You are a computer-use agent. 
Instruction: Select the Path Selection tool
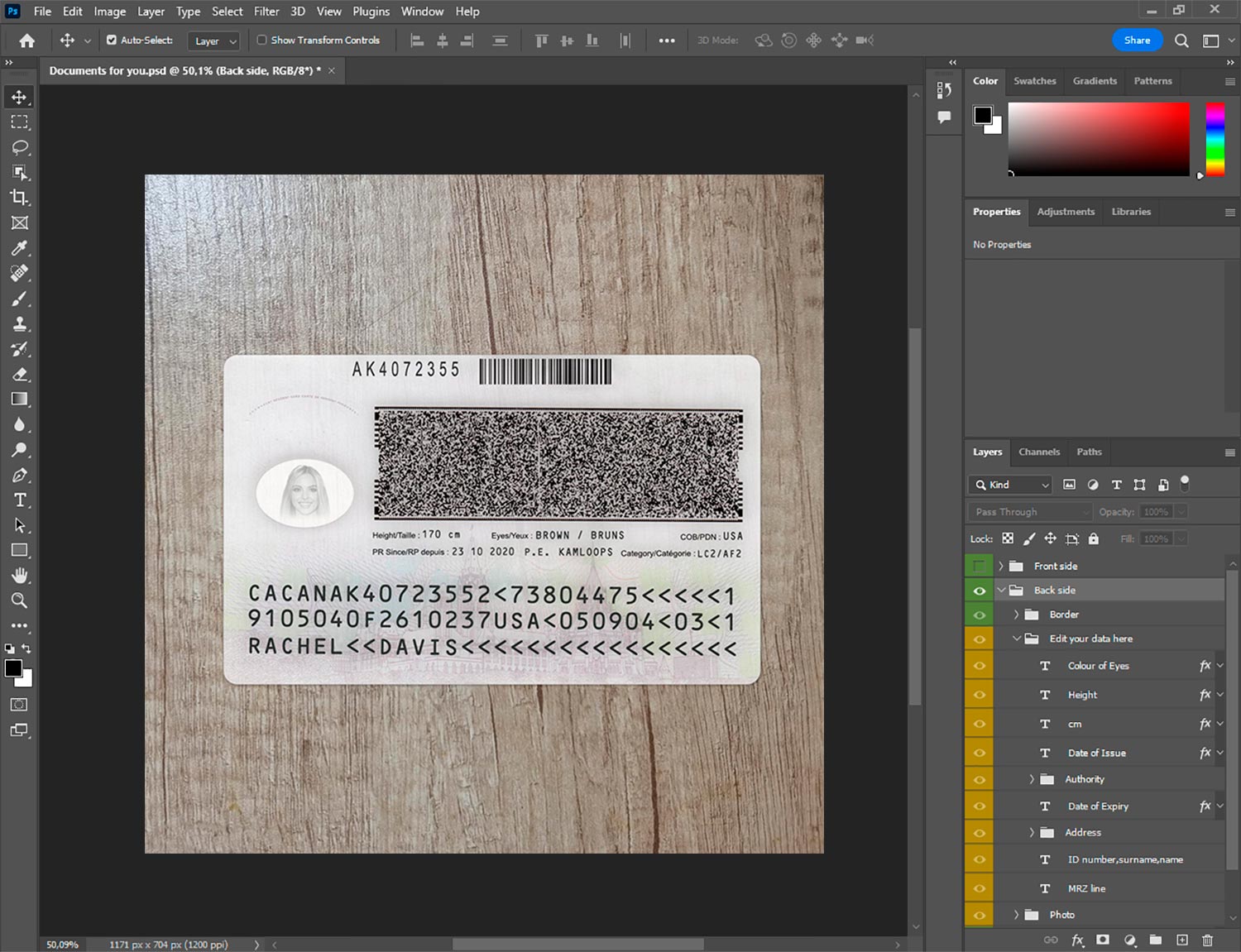pyautogui.click(x=19, y=525)
